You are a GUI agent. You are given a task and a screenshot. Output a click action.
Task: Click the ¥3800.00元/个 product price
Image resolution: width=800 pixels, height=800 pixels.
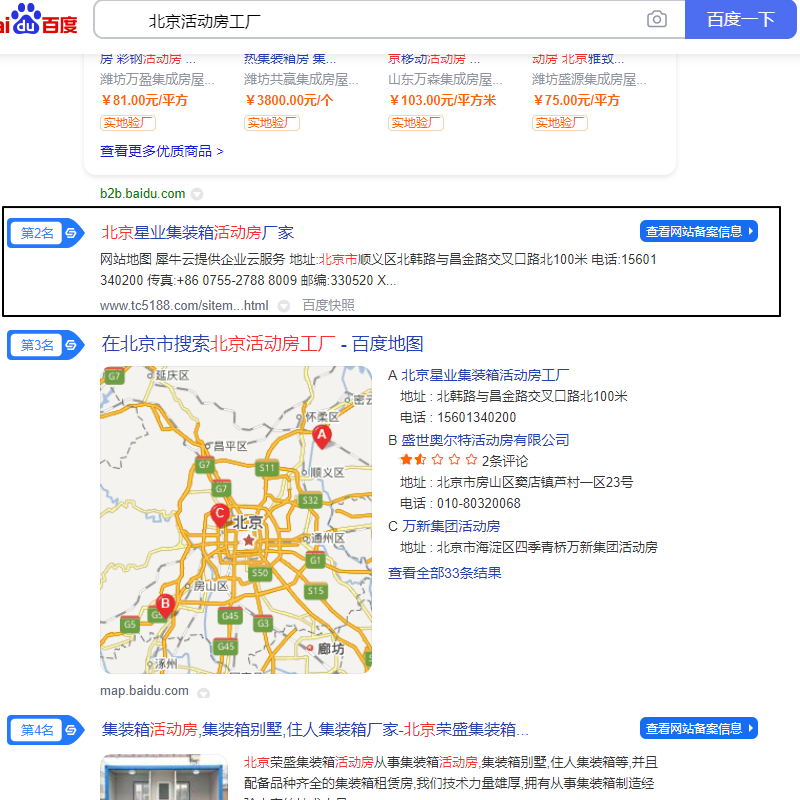coord(289,100)
